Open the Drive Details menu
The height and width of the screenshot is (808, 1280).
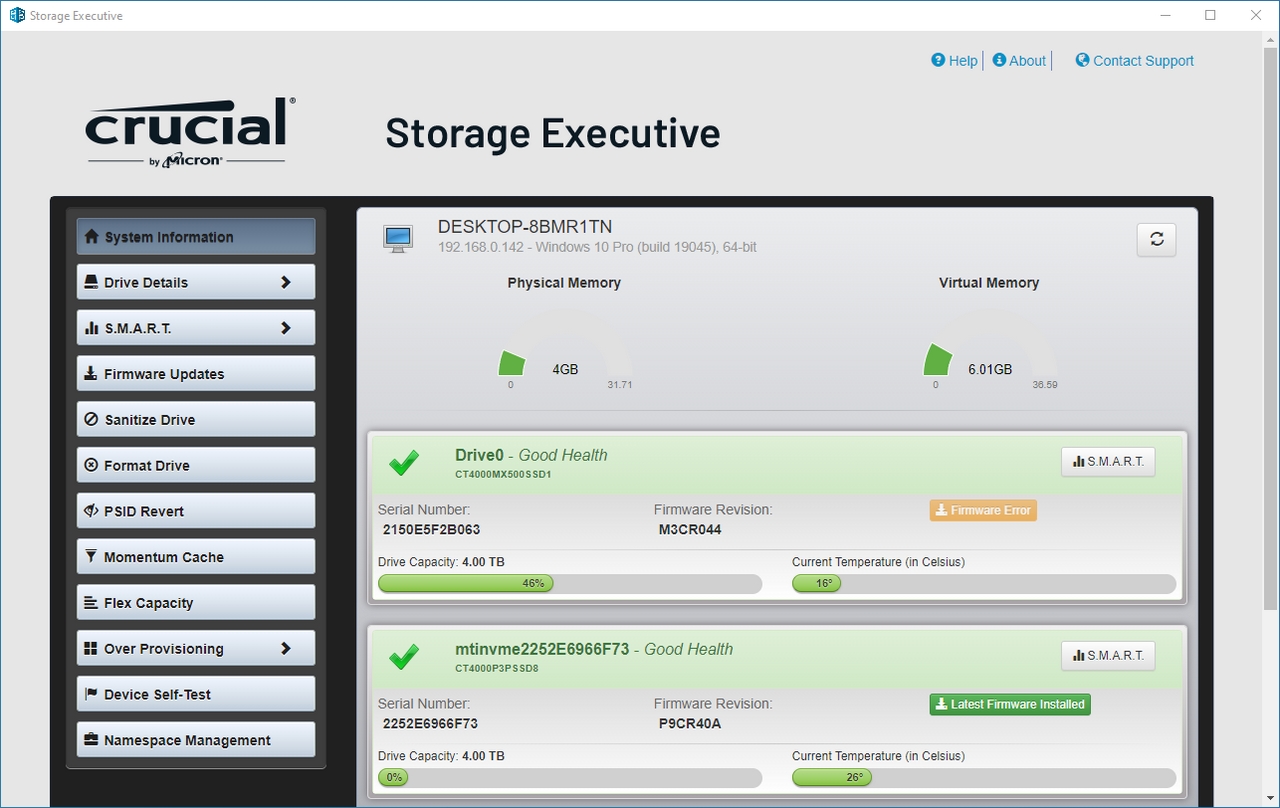click(196, 282)
